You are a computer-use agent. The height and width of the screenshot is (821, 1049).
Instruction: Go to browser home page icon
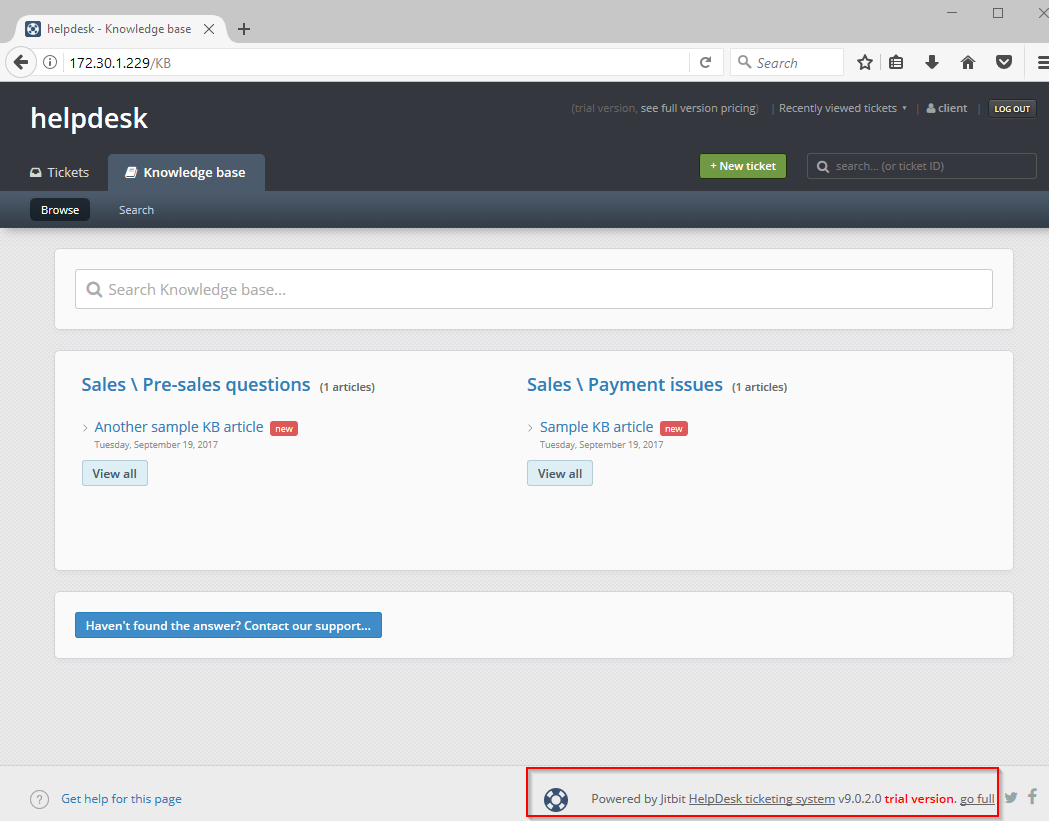click(x=967, y=63)
